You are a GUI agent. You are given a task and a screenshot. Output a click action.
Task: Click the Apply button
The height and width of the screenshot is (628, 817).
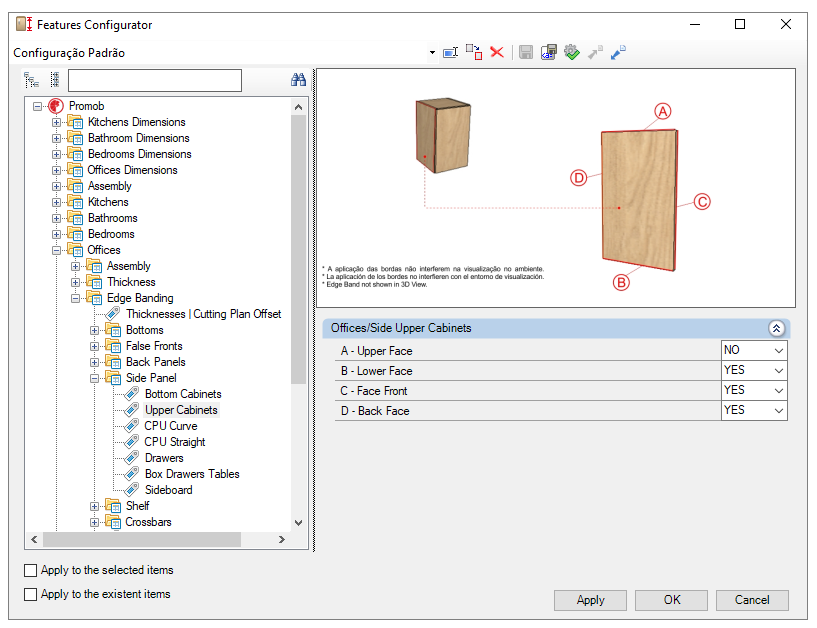(590, 600)
